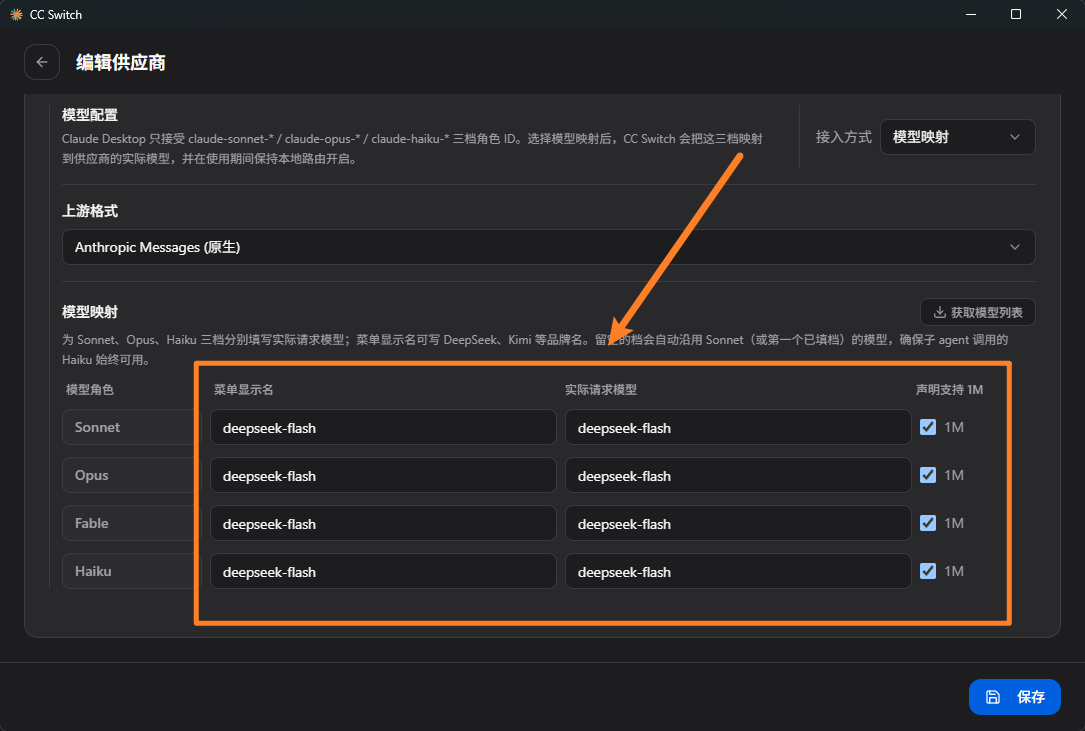Click the 模型角色 column header

[x=89, y=390]
